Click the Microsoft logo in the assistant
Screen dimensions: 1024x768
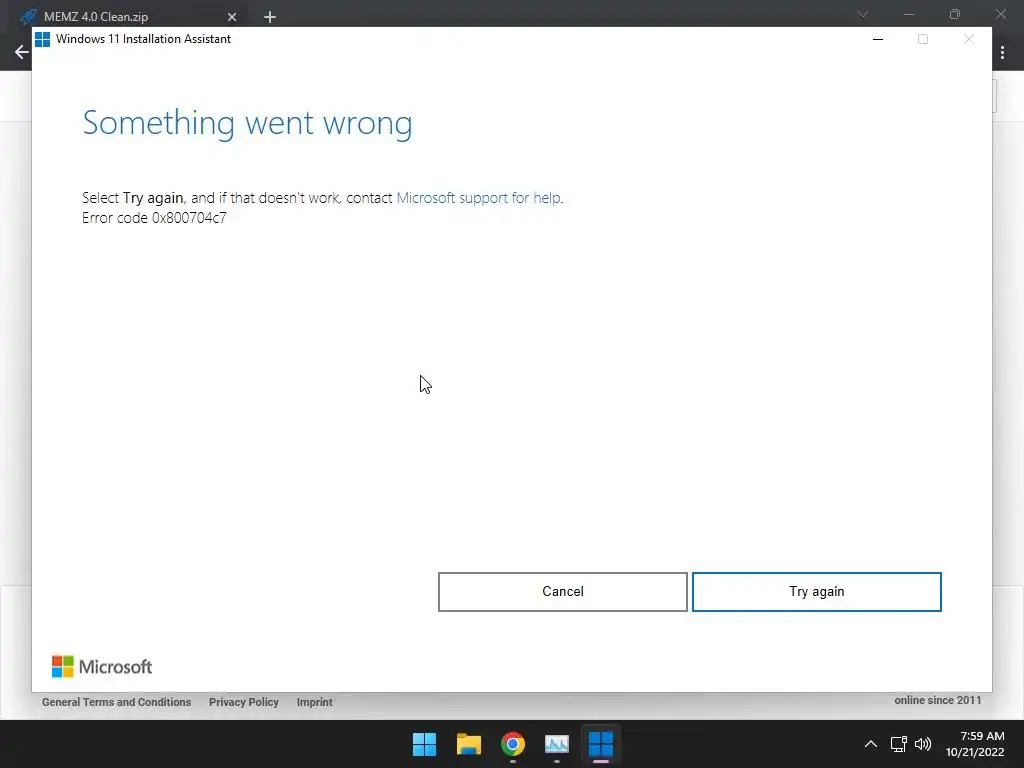tap(102, 667)
